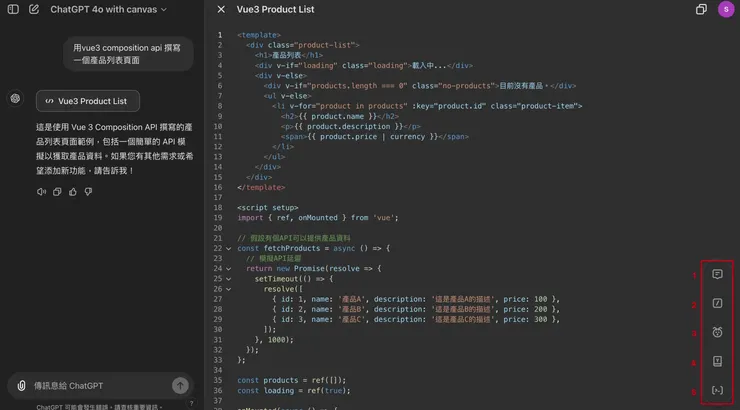Click the '}, 1000);' timeout line
740x410 pixels.
274,340
